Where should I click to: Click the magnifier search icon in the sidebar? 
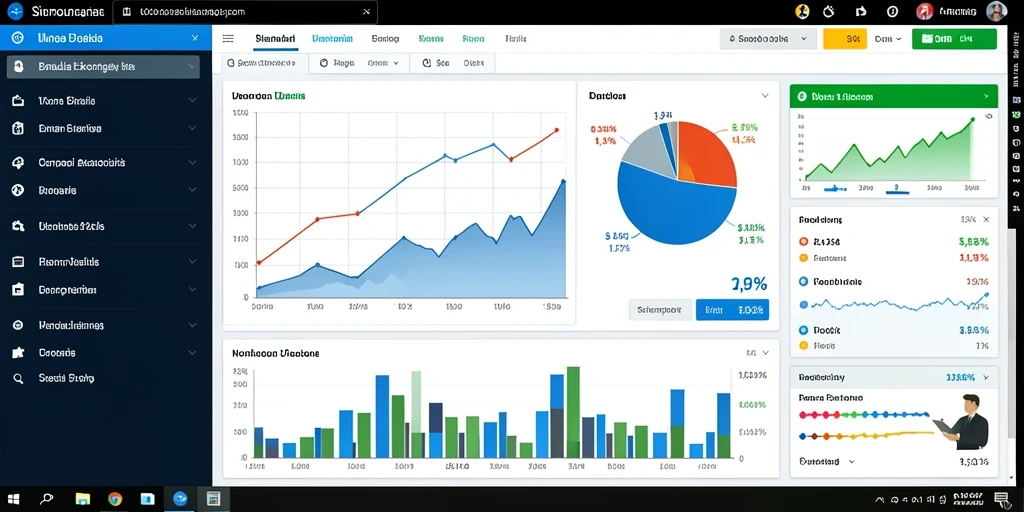[18, 378]
